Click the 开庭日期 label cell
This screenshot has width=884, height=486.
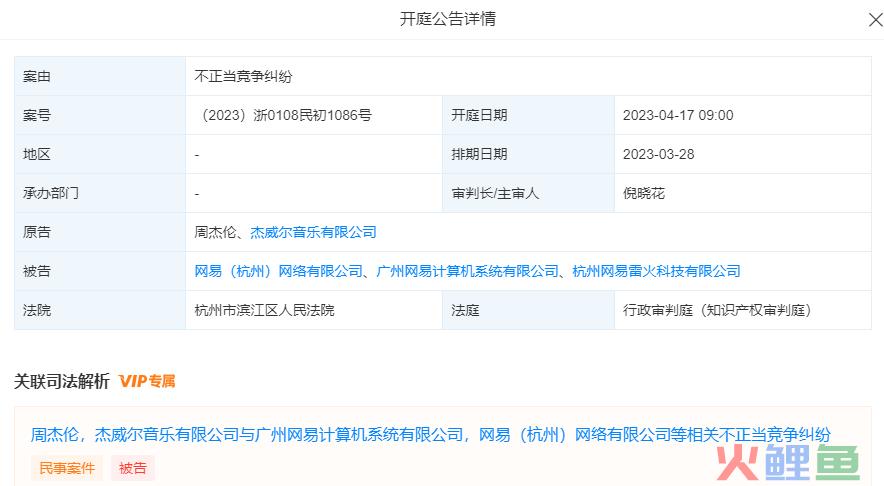(528, 115)
